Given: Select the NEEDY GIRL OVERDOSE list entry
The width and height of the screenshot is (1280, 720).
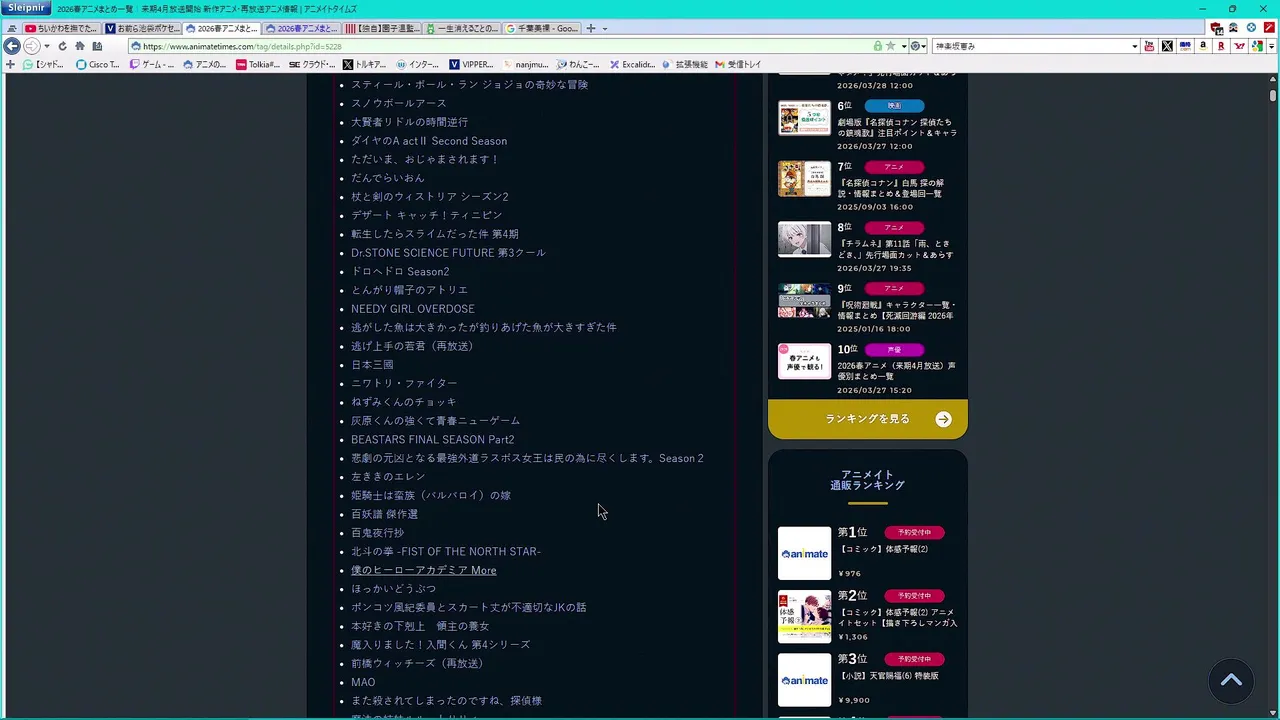Looking at the screenshot, I should tap(413, 309).
